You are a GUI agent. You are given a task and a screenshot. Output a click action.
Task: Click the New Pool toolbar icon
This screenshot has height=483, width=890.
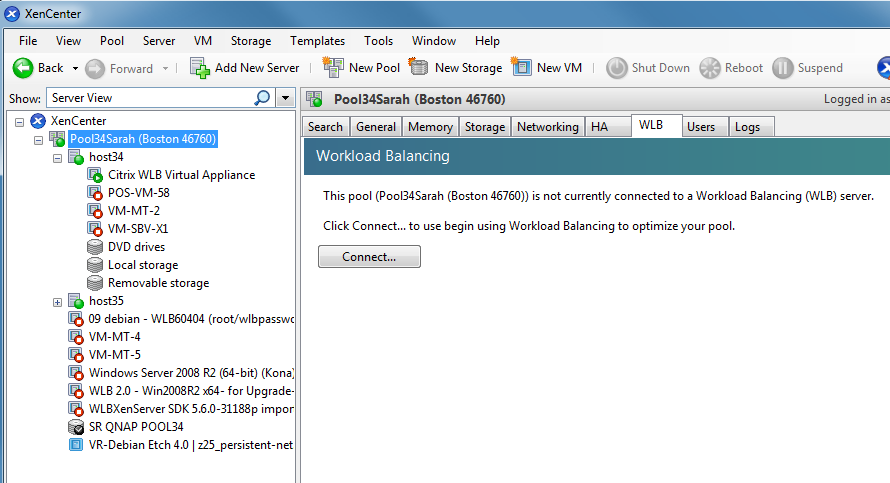333,68
